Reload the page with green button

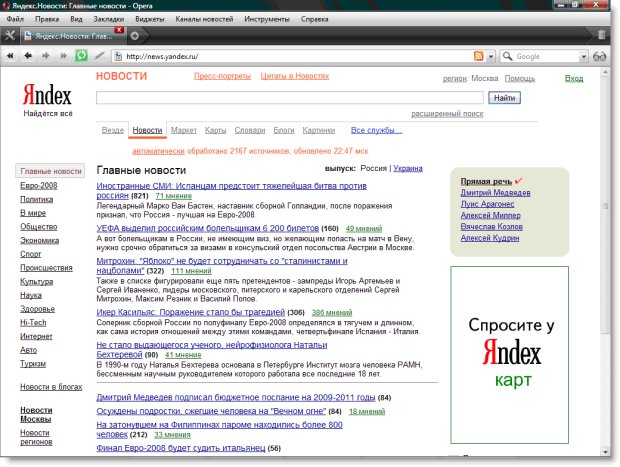coord(81,55)
